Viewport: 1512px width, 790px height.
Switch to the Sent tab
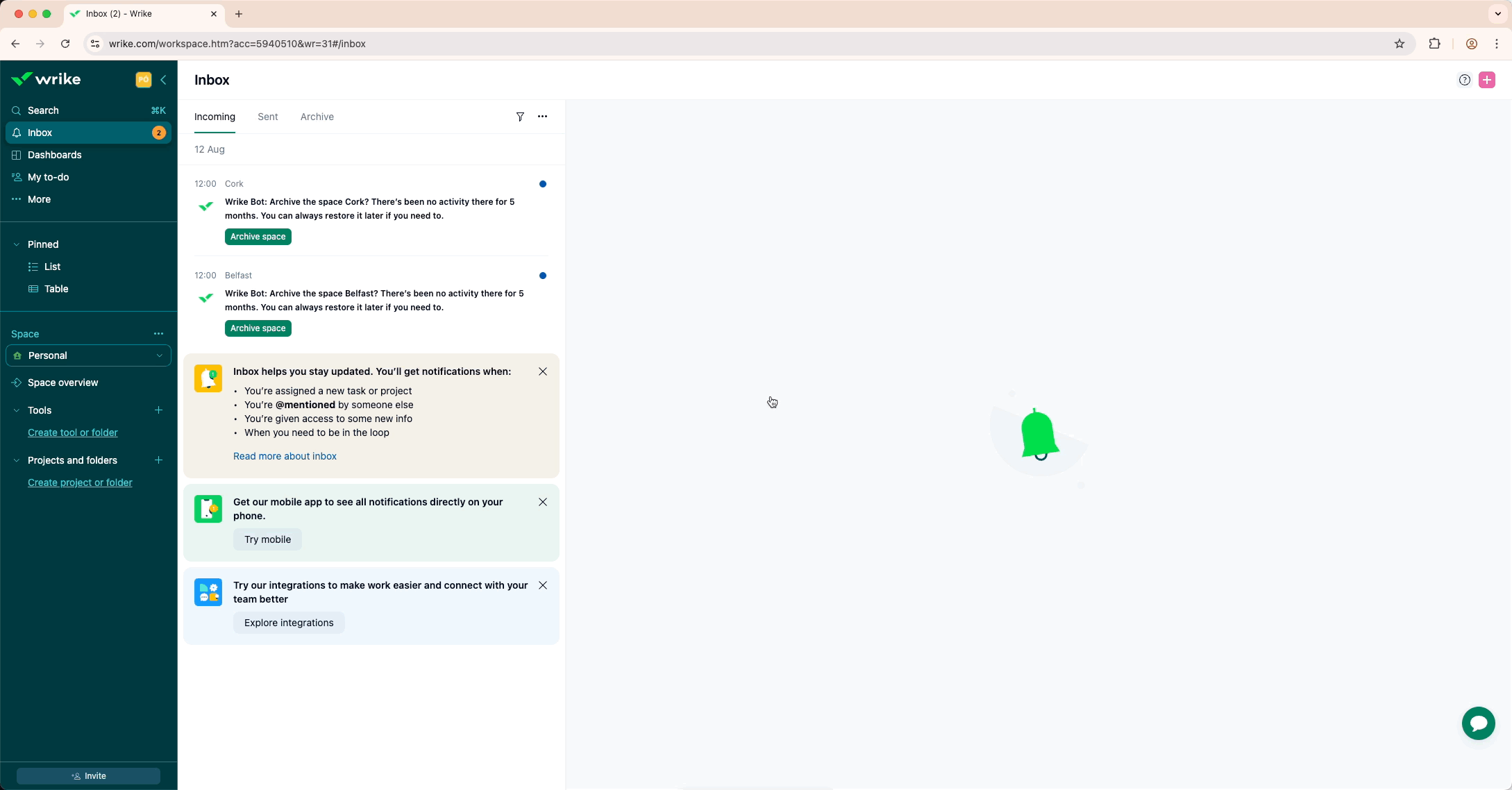[x=267, y=117]
